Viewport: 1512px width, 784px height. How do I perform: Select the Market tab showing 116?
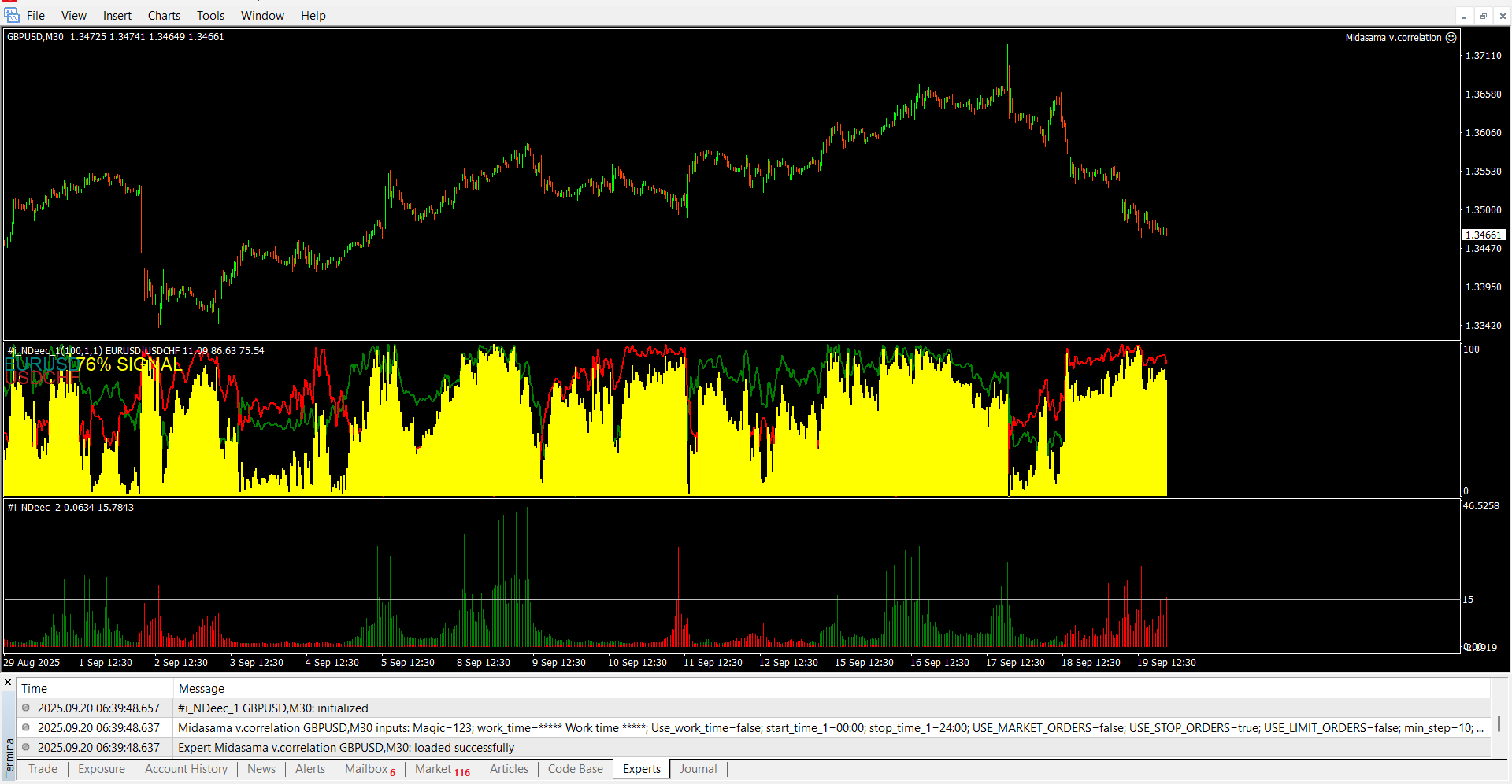[442, 769]
